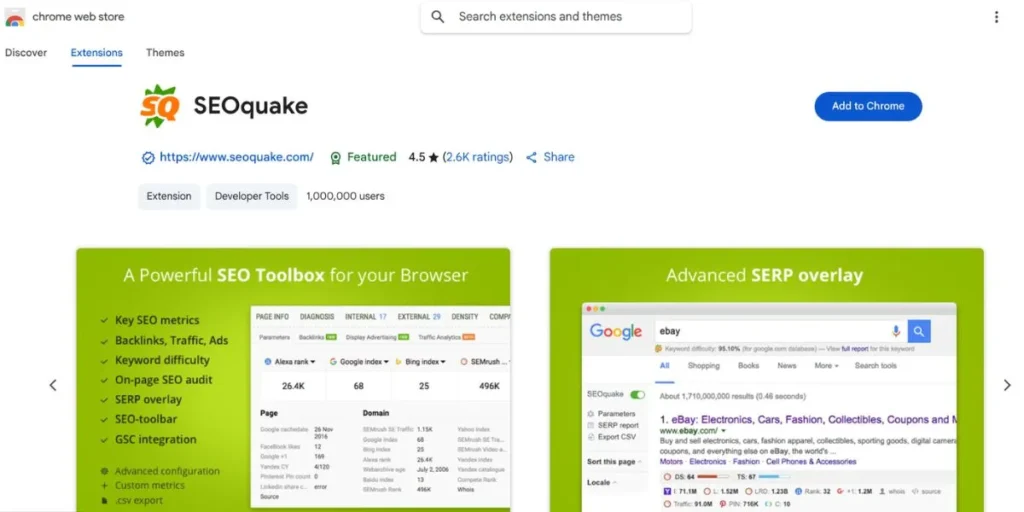The height and width of the screenshot is (512, 1024).
Task: Click the Share icon
Action: pos(532,157)
